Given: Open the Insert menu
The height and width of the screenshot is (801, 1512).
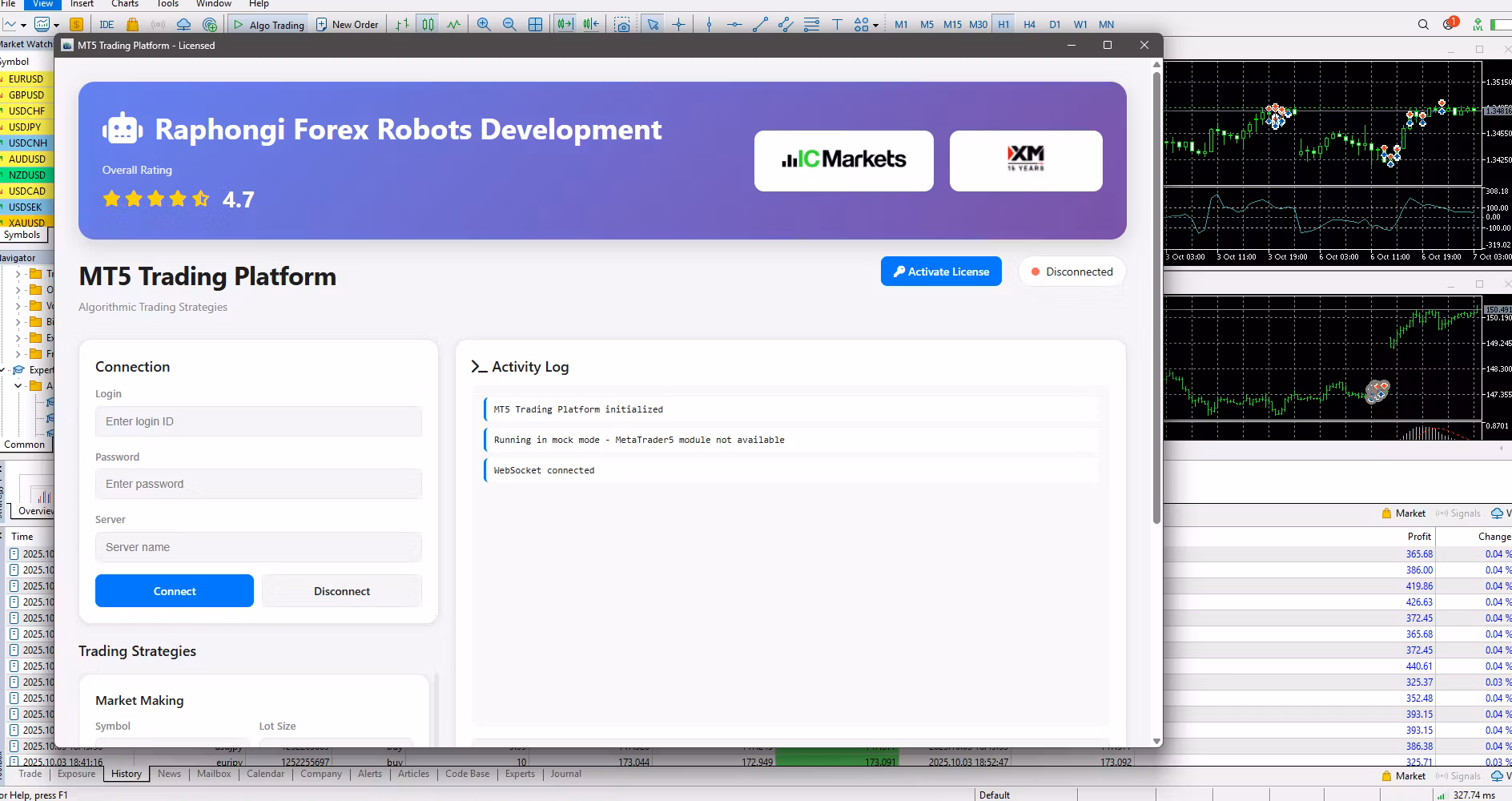Looking at the screenshot, I should pyautogui.click(x=82, y=4).
